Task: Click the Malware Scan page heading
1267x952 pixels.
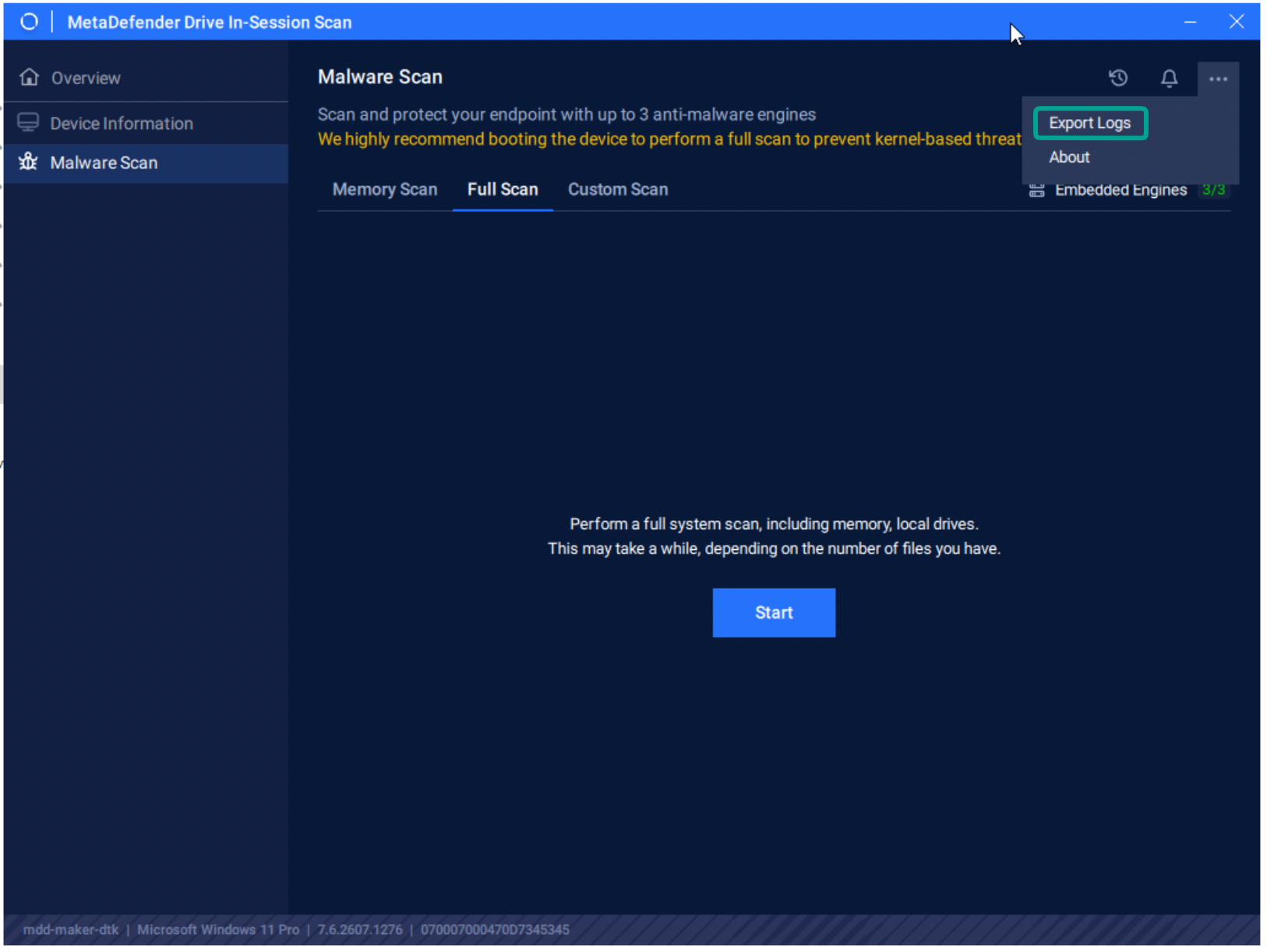Action: 380,77
